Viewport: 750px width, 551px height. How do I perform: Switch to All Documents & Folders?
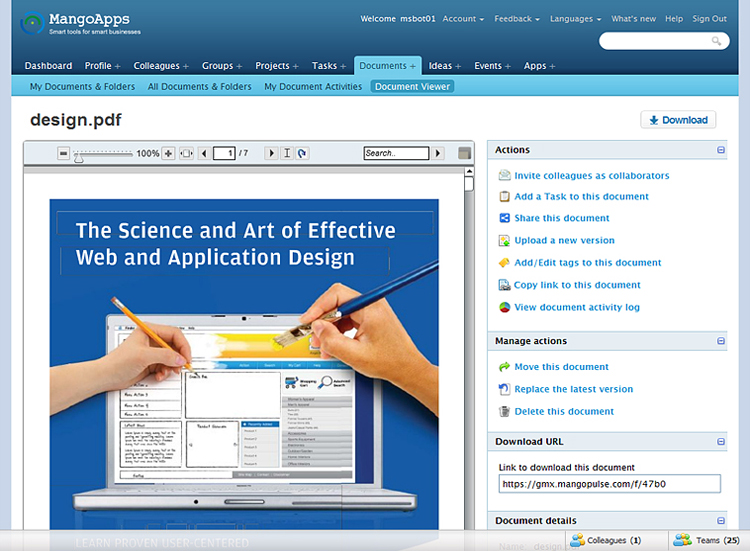click(199, 87)
